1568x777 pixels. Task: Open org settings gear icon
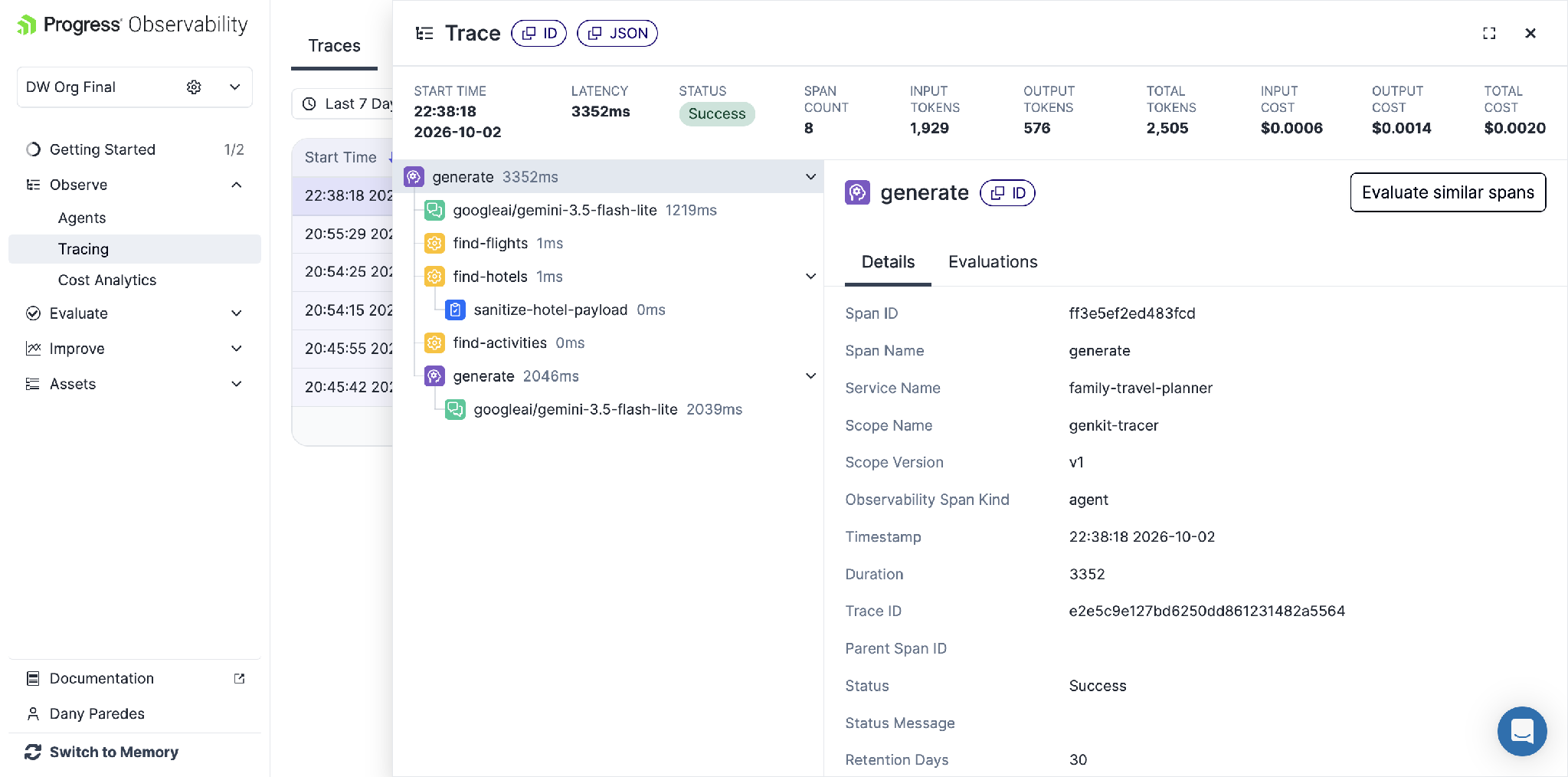tap(194, 87)
